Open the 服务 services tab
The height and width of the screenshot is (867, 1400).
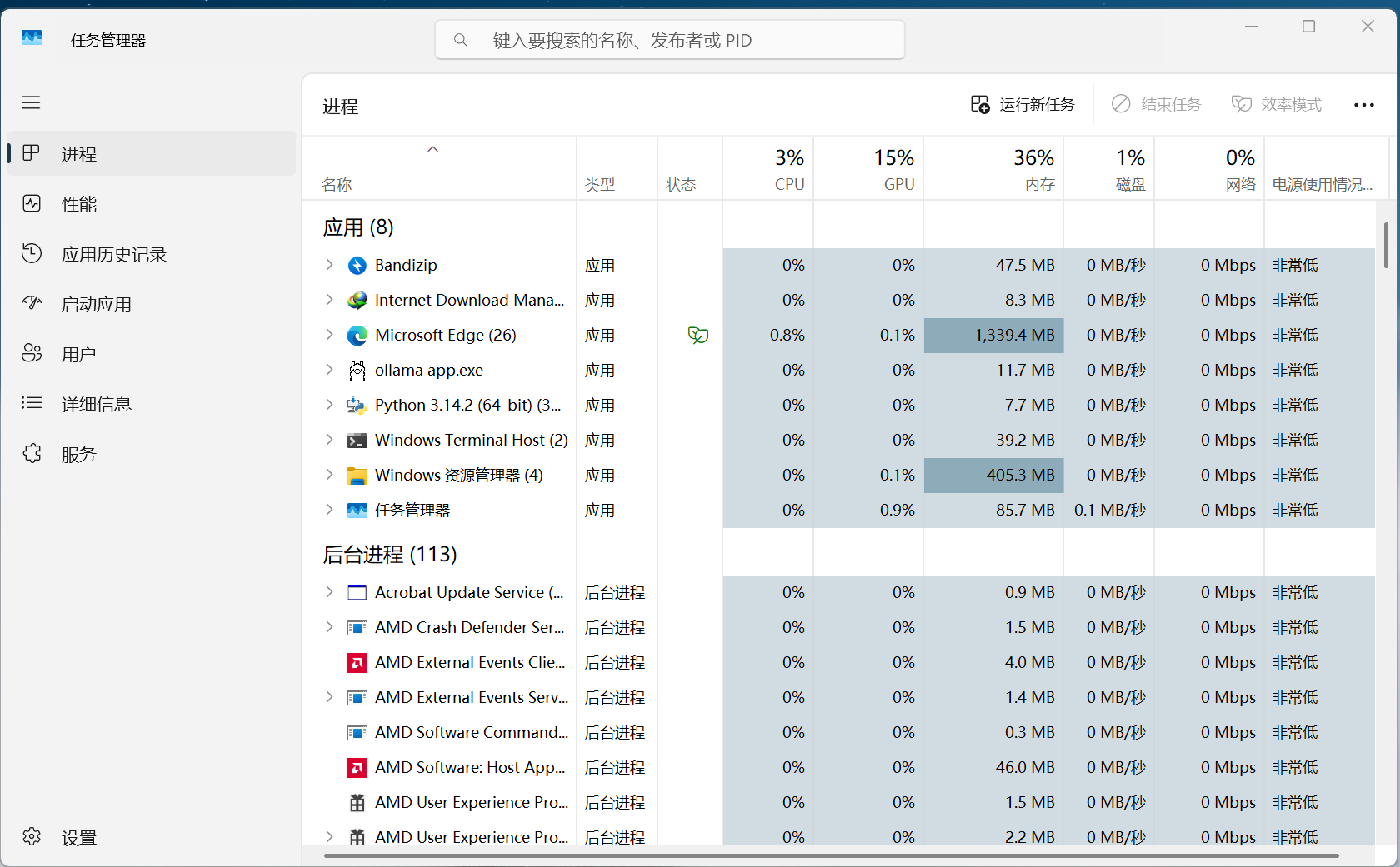click(x=151, y=454)
